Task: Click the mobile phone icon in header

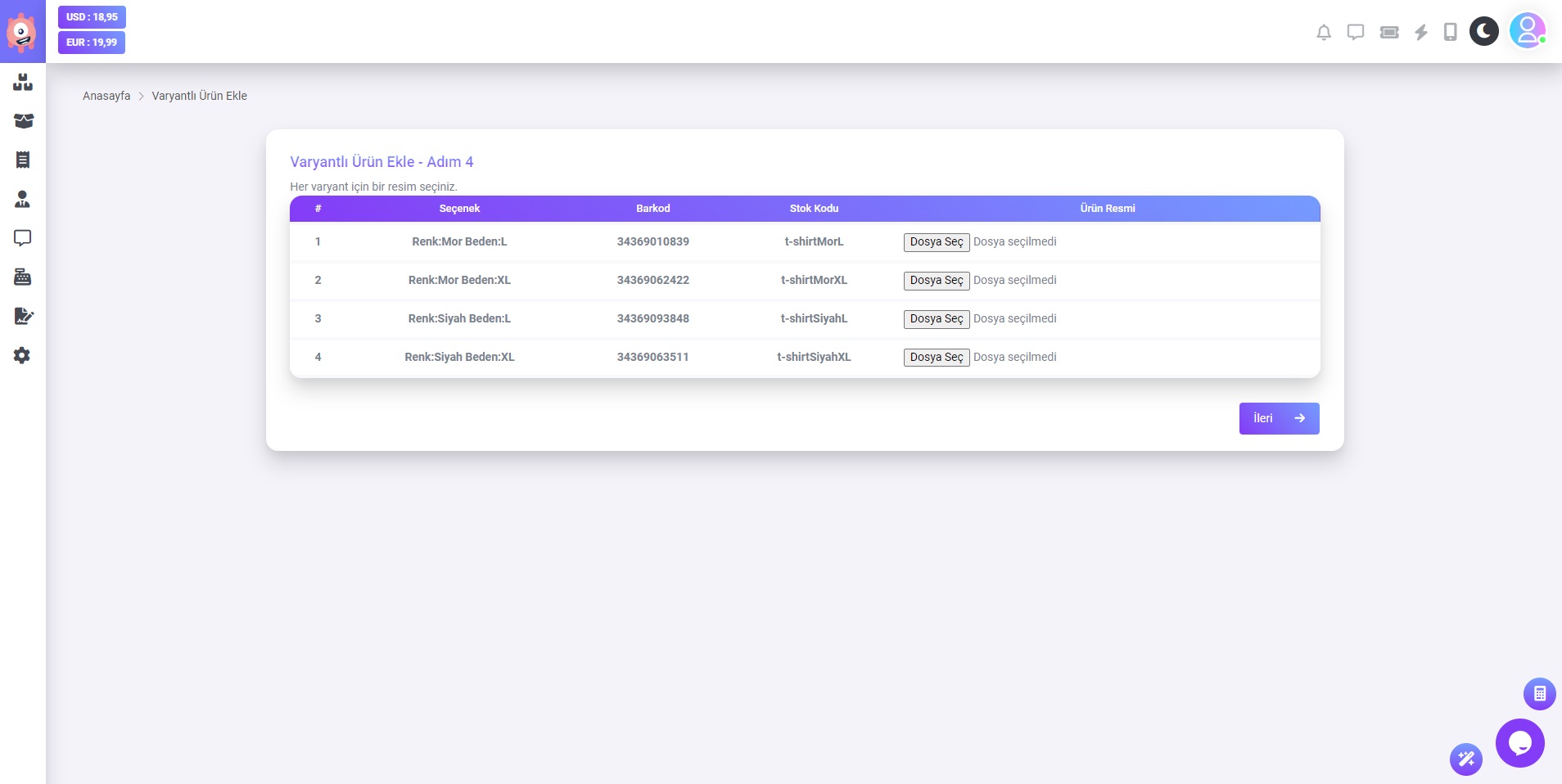Action: 1450,33
